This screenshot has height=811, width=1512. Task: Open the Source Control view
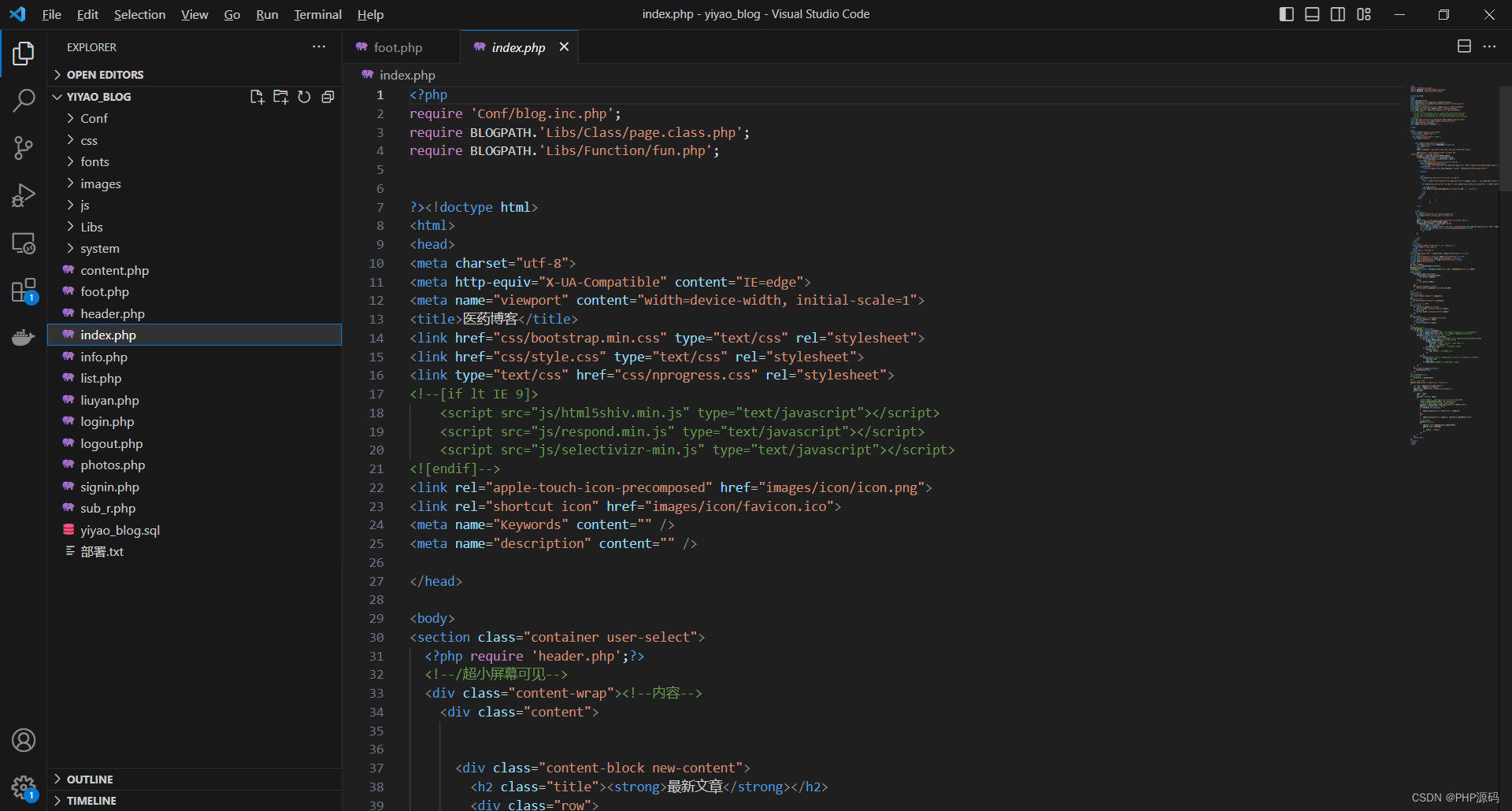24,148
